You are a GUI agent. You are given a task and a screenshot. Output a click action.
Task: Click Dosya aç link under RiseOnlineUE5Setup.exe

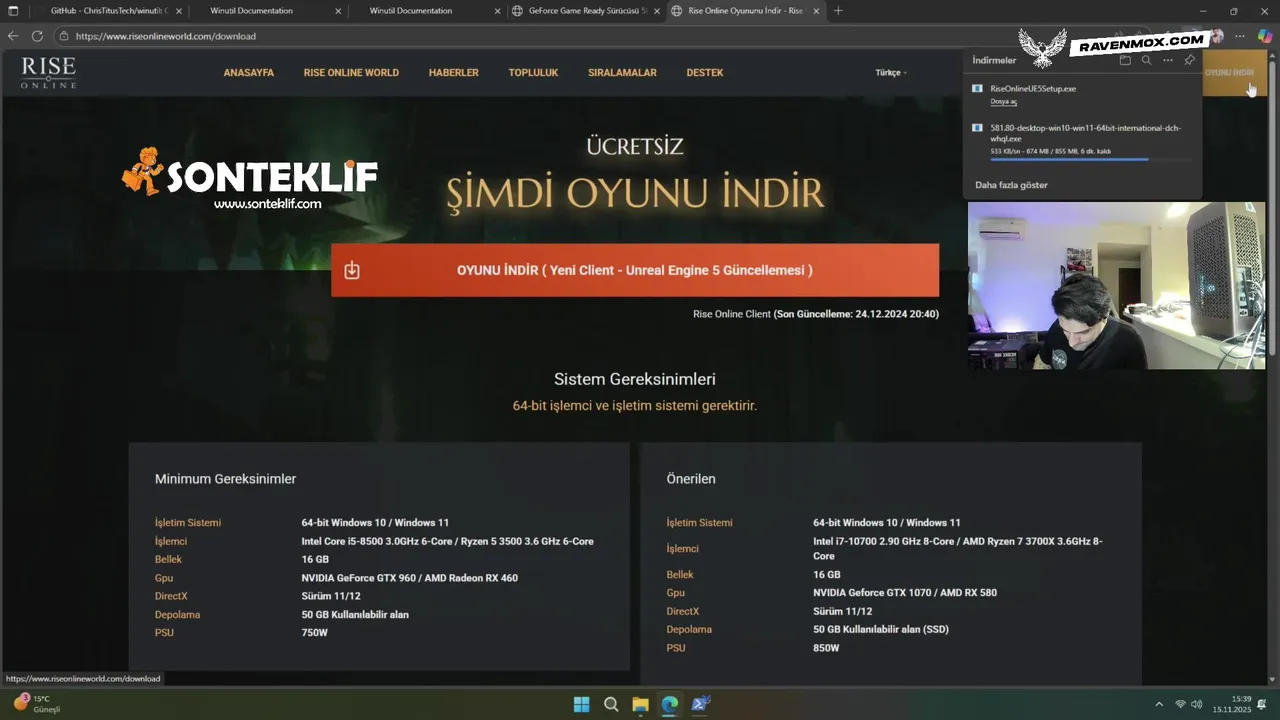coord(1003,101)
